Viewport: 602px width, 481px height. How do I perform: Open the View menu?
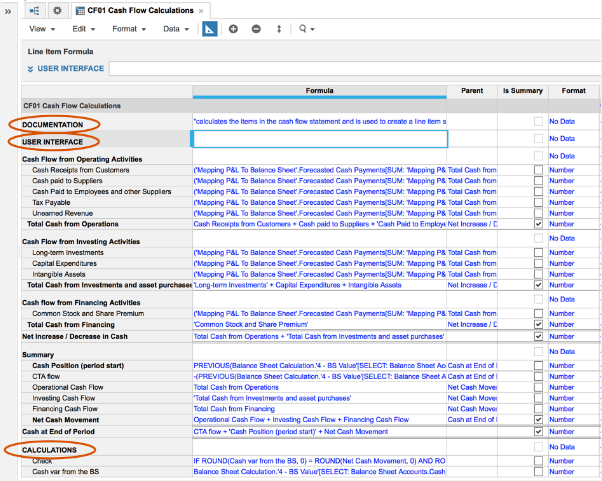coord(42,29)
